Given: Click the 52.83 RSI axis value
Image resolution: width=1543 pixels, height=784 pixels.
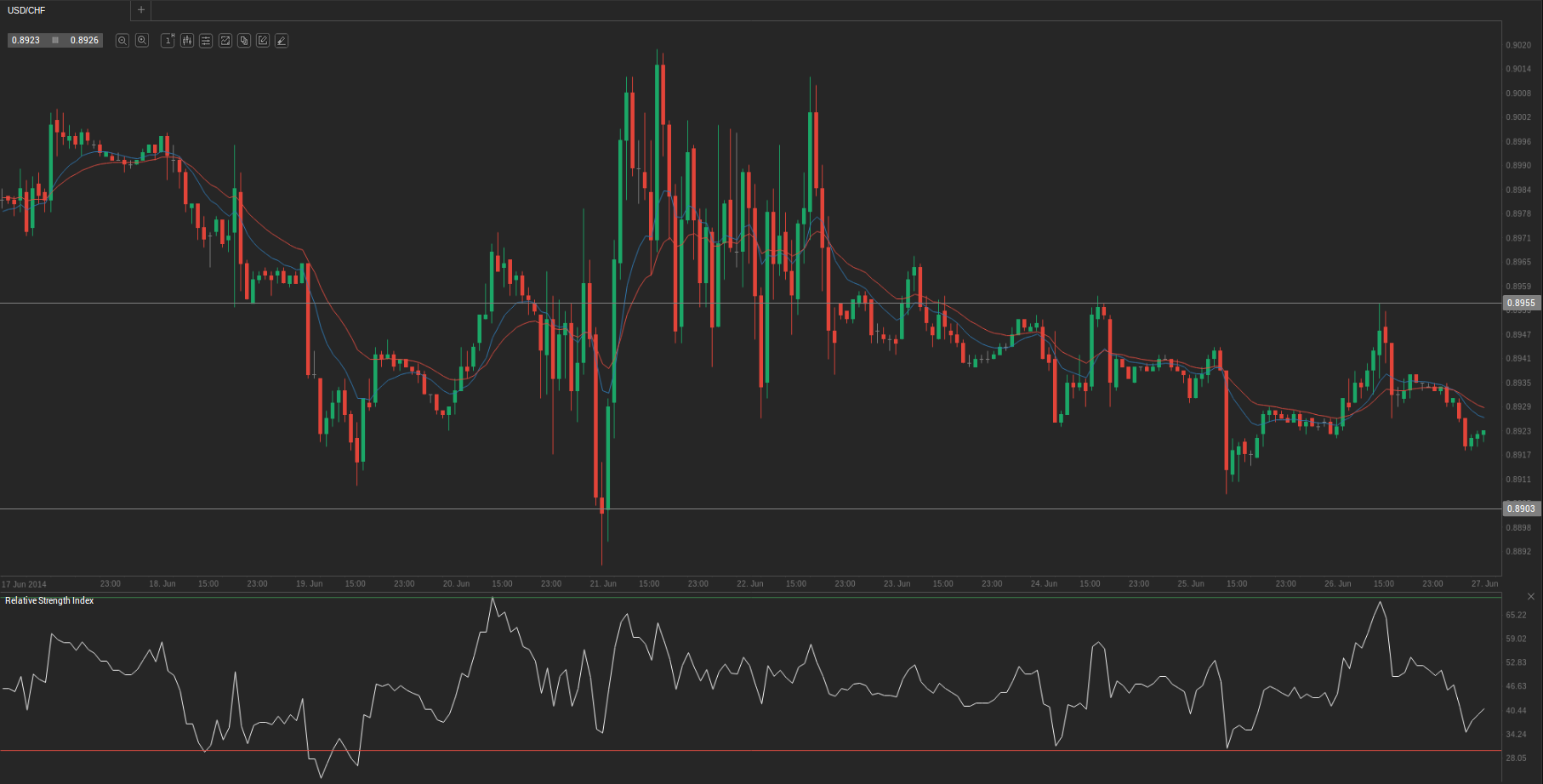Looking at the screenshot, I should tap(1516, 662).
